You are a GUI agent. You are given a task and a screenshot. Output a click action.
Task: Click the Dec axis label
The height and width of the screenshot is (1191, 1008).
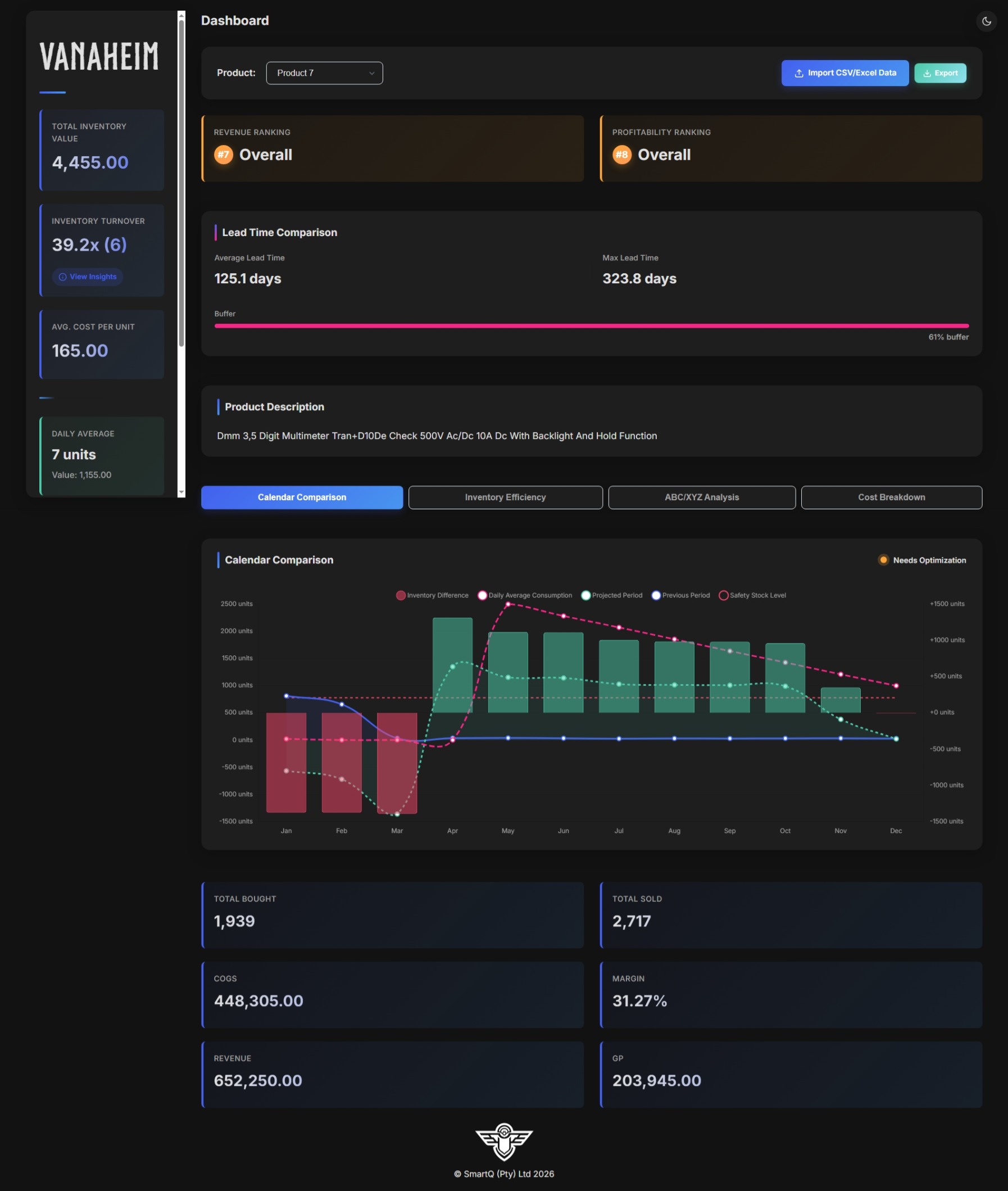coord(896,831)
